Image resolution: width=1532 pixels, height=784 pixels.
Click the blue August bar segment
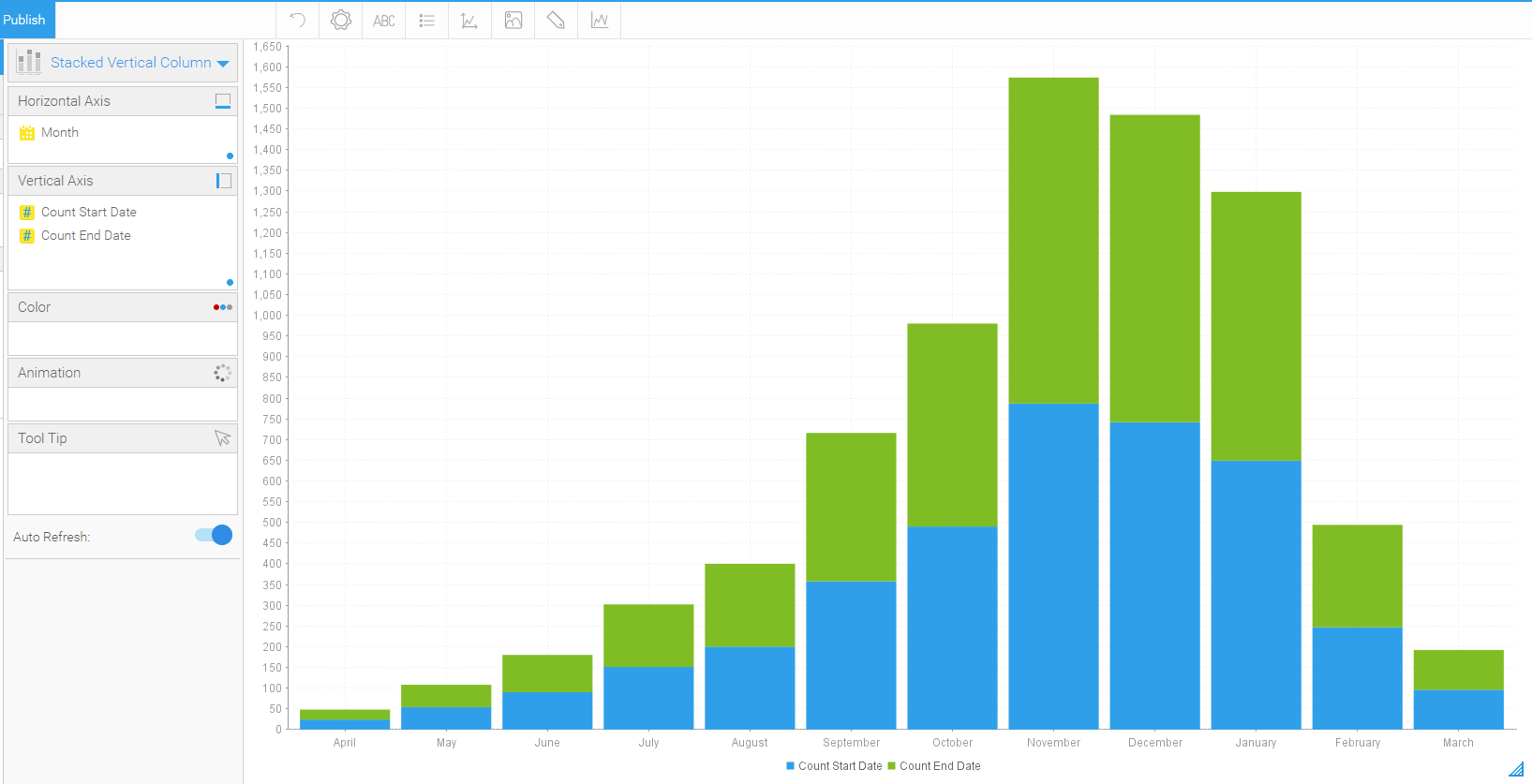tap(750, 688)
